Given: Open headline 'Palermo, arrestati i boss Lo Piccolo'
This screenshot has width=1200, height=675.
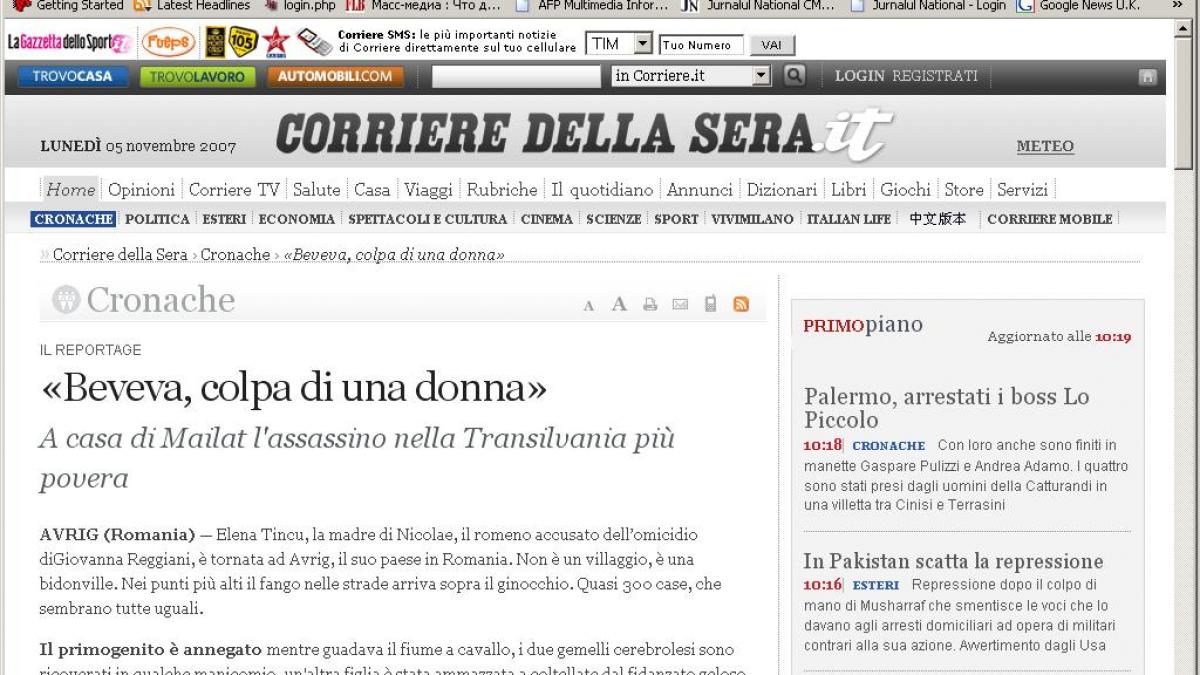Looking at the screenshot, I should tap(946, 408).
